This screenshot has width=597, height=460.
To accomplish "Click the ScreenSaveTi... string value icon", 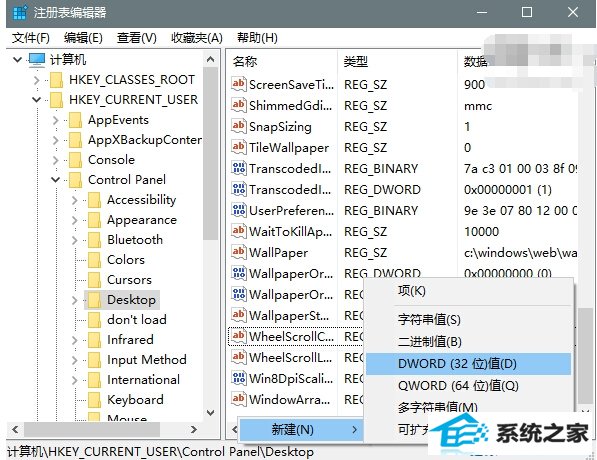I will point(238,84).
